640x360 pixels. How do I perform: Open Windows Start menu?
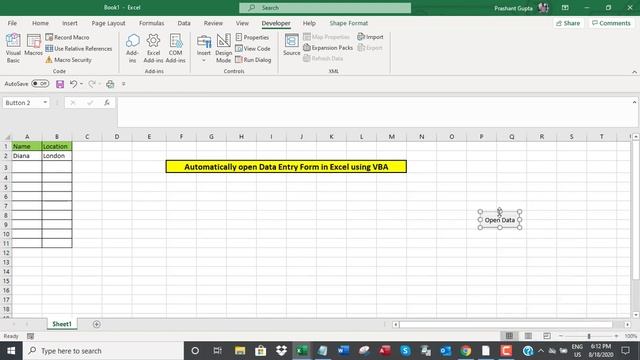pyautogui.click(x=11, y=351)
